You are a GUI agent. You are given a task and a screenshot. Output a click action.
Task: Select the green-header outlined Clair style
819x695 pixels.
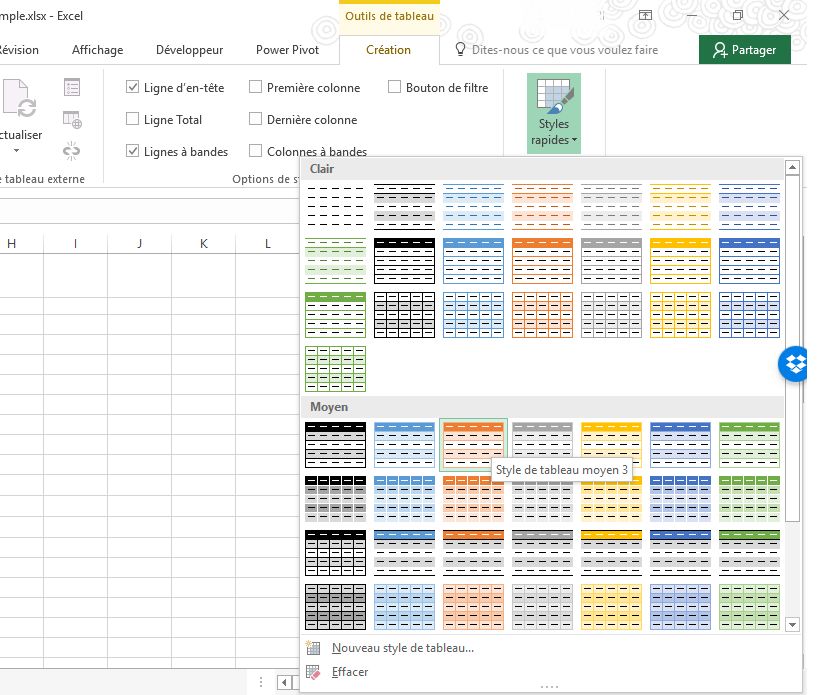pyautogui.click(x=335, y=315)
